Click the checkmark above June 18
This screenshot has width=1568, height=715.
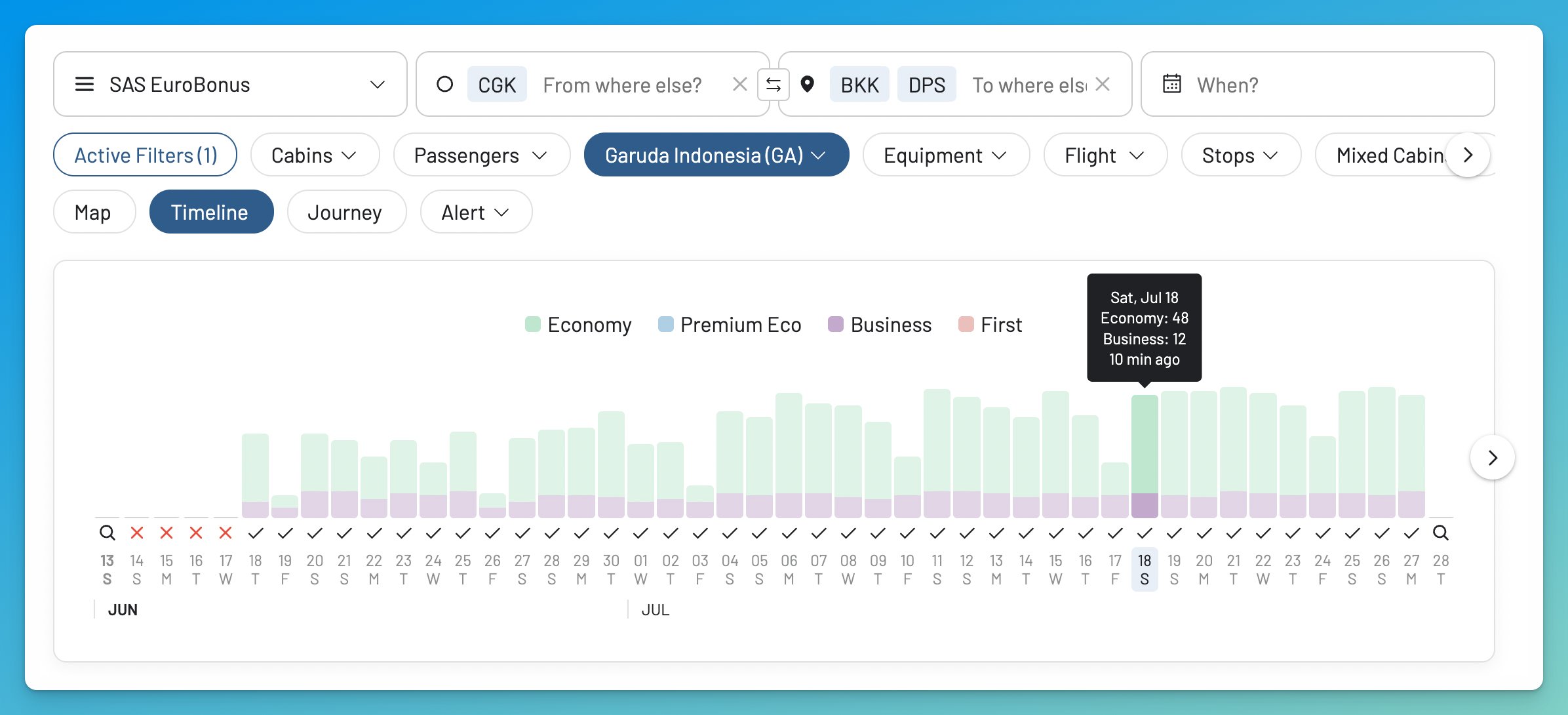pos(256,533)
